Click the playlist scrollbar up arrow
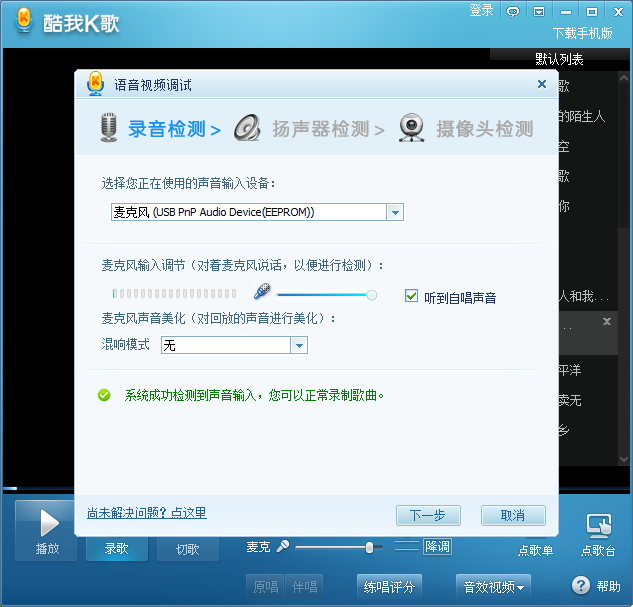The width and height of the screenshot is (633, 607). [624, 77]
